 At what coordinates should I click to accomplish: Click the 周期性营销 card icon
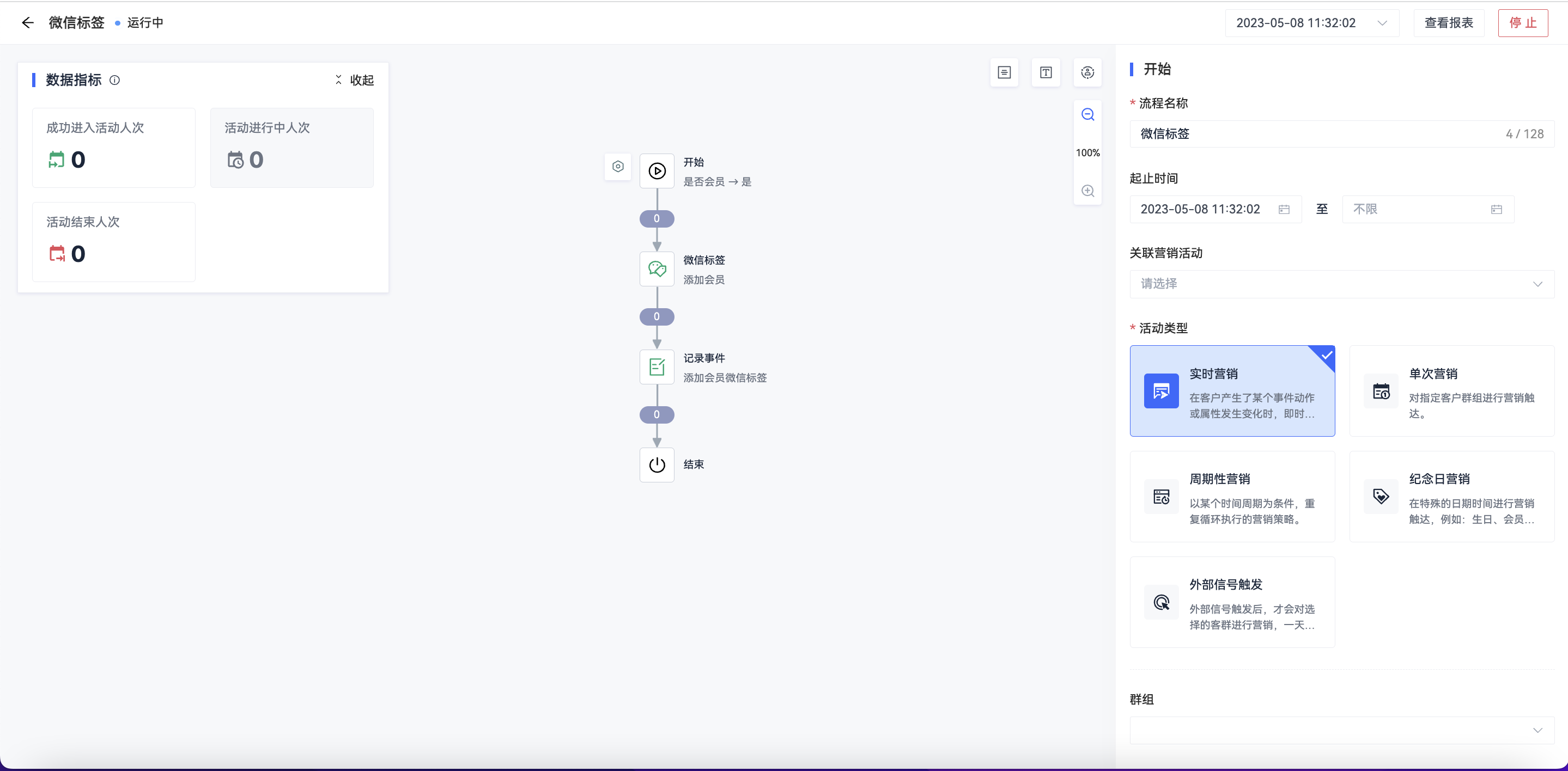[1162, 497]
